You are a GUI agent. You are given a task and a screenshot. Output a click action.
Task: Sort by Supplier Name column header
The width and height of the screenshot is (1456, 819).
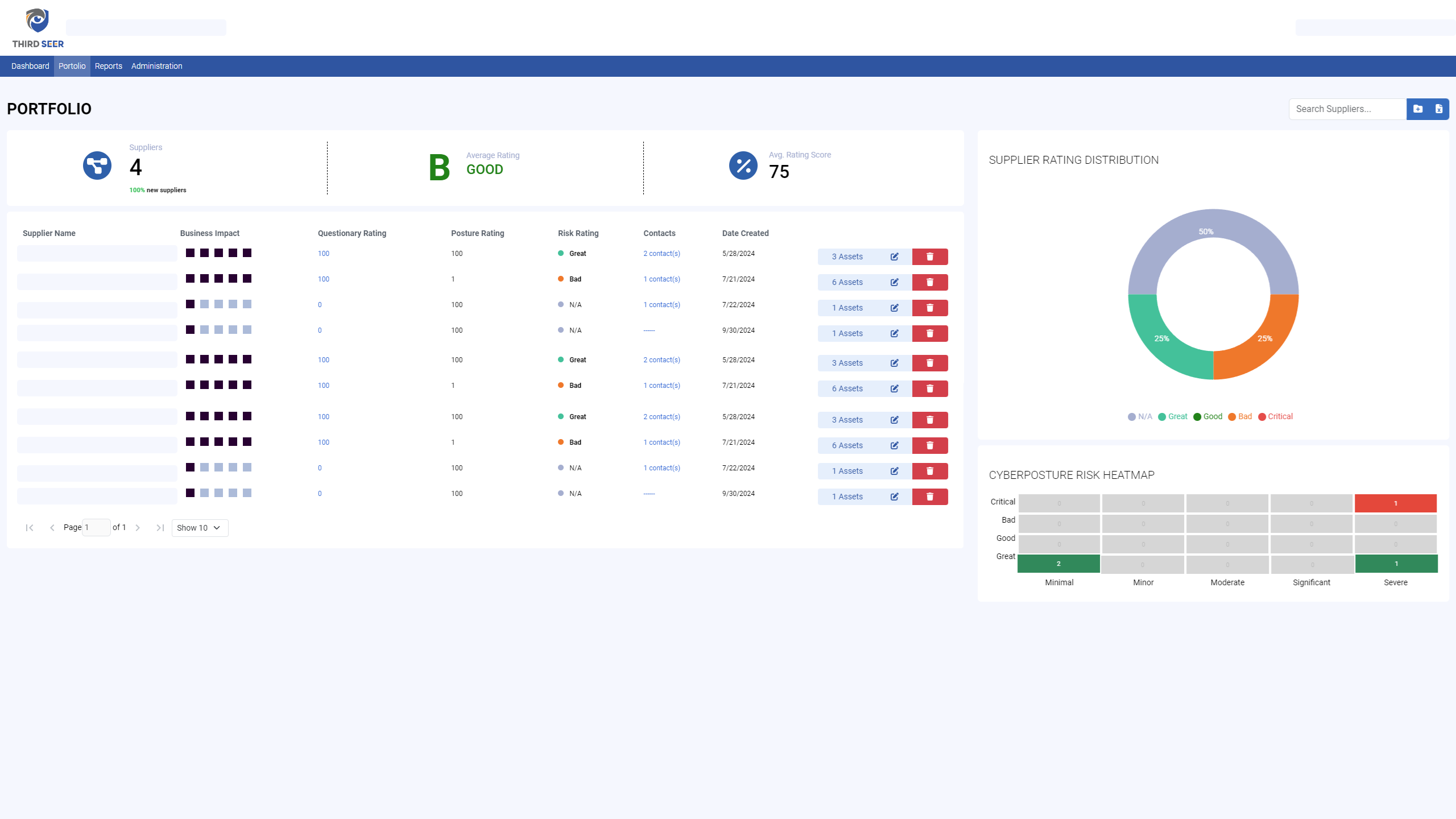click(49, 233)
